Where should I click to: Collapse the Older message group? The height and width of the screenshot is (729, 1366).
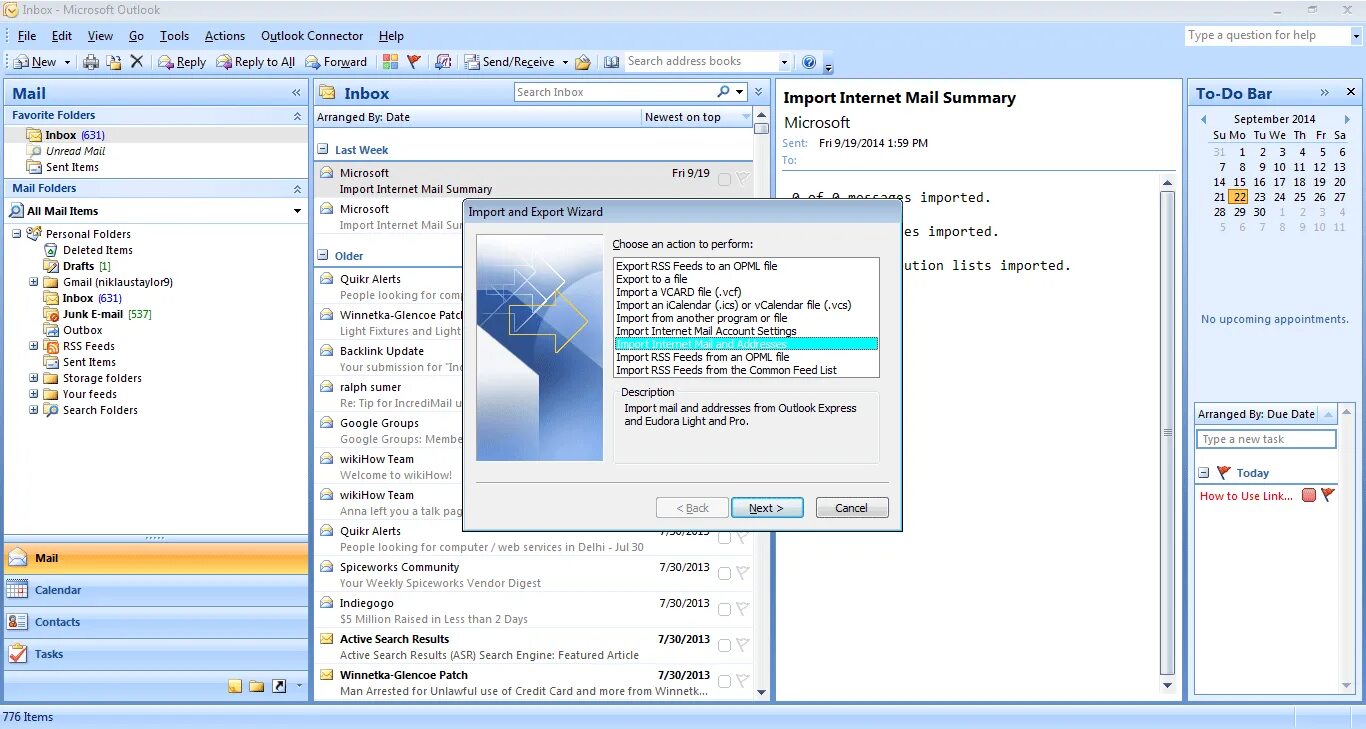coord(324,256)
